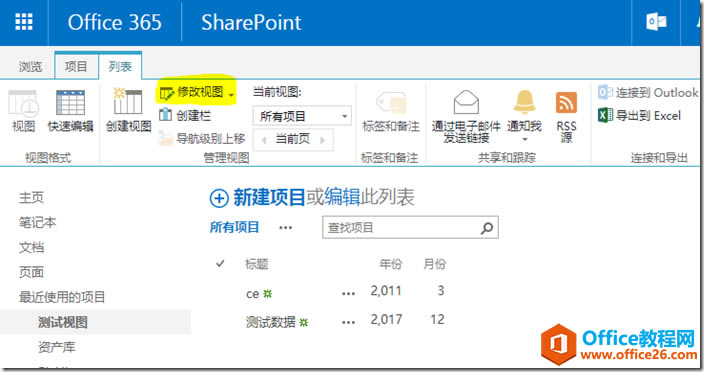This screenshot has height=372, width=704.
Task: Open the ellipsis menu for 测试数据 item
Action: coord(348,322)
